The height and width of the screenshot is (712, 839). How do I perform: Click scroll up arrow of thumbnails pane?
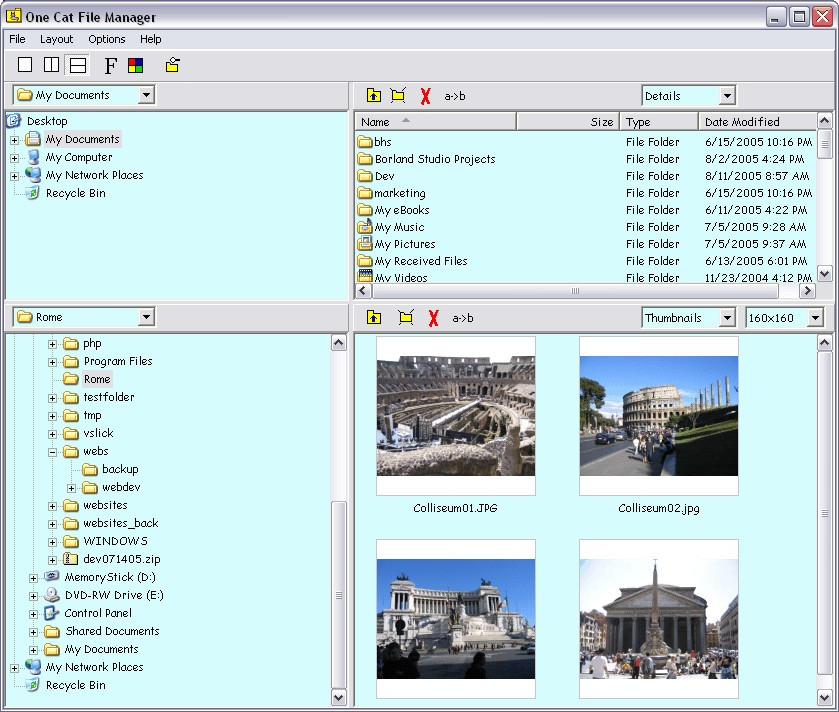(x=825, y=342)
